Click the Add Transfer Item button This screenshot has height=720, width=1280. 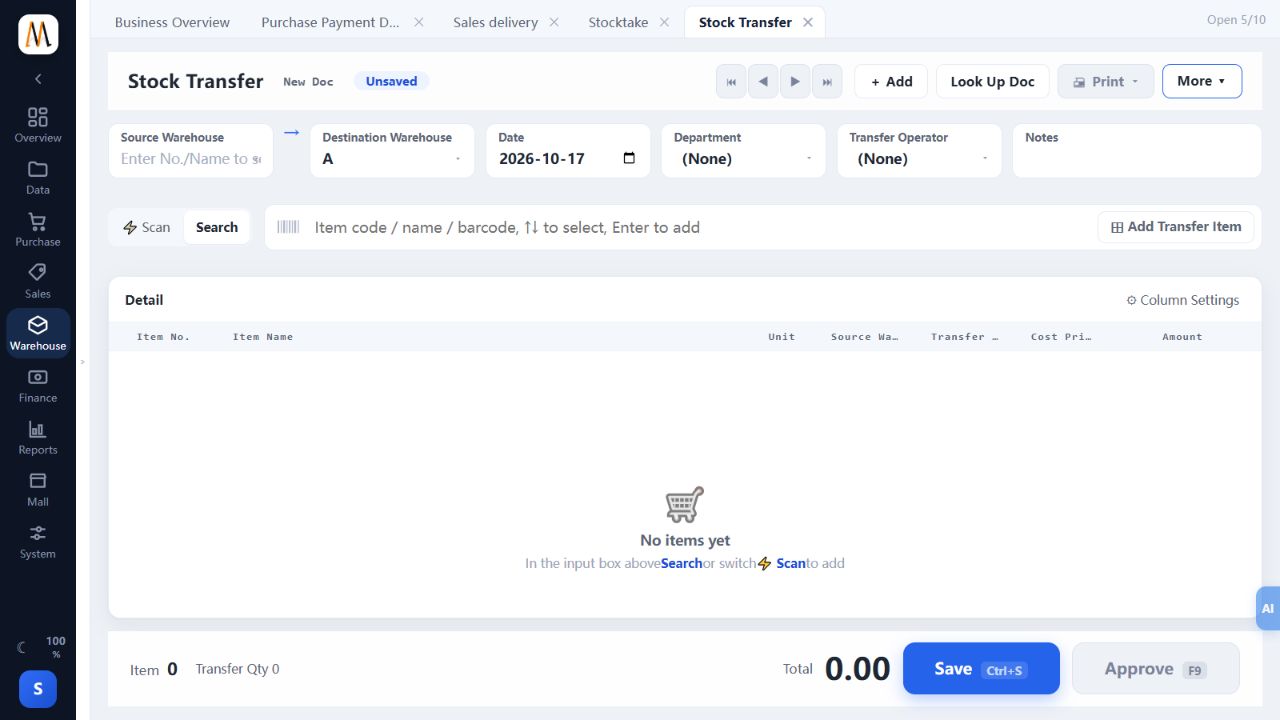1176,227
